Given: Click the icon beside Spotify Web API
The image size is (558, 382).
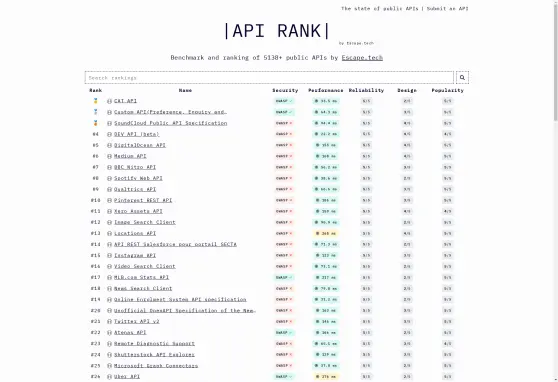Looking at the screenshot, I should click(x=110, y=178).
